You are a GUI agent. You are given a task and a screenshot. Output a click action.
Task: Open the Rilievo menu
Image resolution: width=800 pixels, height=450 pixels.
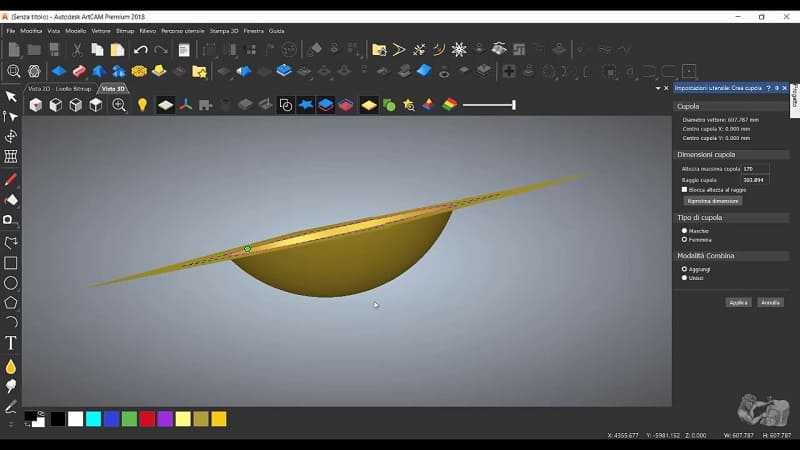pos(147,31)
